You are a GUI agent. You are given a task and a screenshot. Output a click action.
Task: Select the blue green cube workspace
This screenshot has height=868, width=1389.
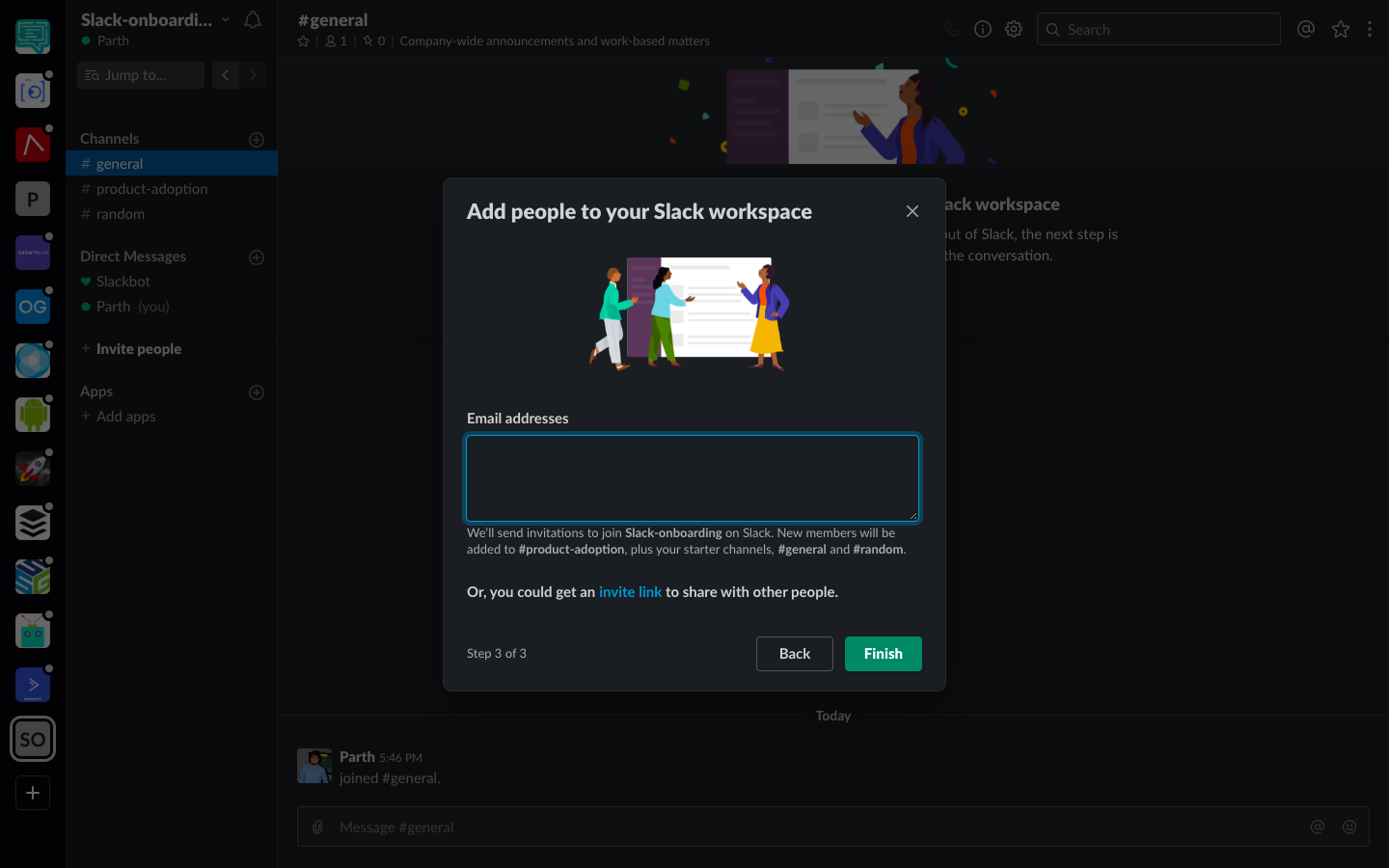click(x=33, y=577)
